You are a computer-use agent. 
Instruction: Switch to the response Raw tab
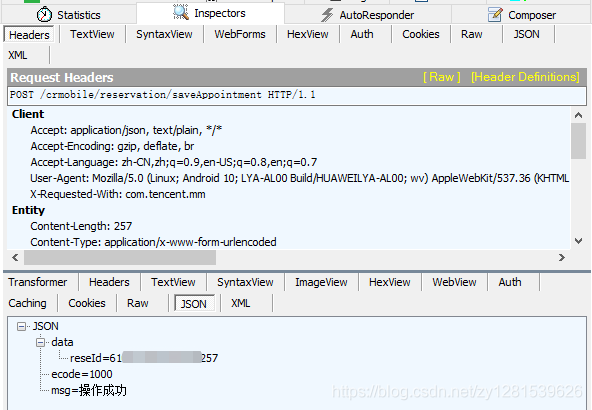(137, 303)
